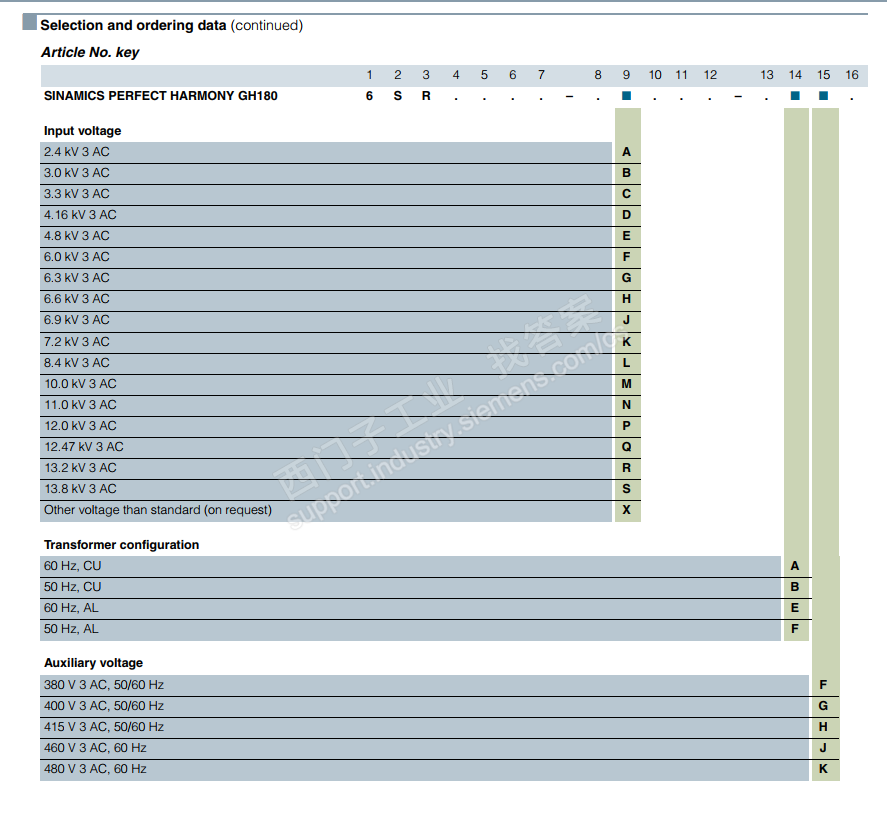Click code letter D beside 4.16 kV
The height and width of the screenshot is (822, 895).
click(x=626, y=215)
